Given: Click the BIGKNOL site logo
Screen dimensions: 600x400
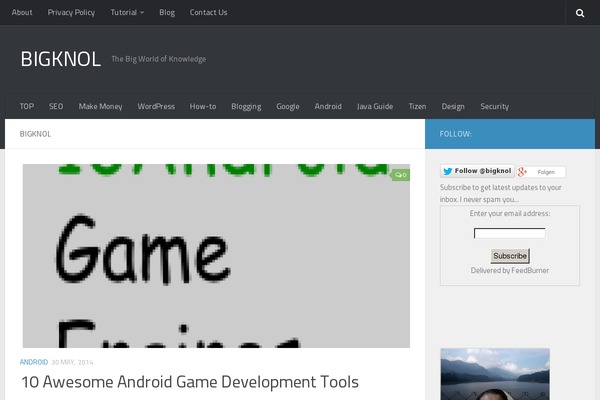Looking at the screenshot, I should [60, 59].
